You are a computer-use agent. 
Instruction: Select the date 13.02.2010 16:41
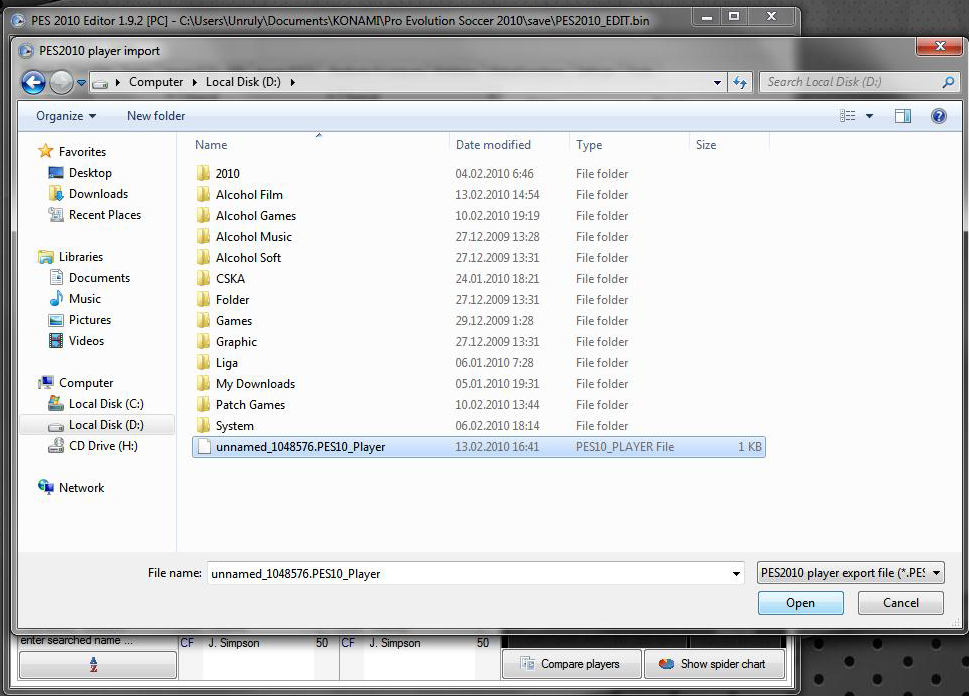[497, 446]
